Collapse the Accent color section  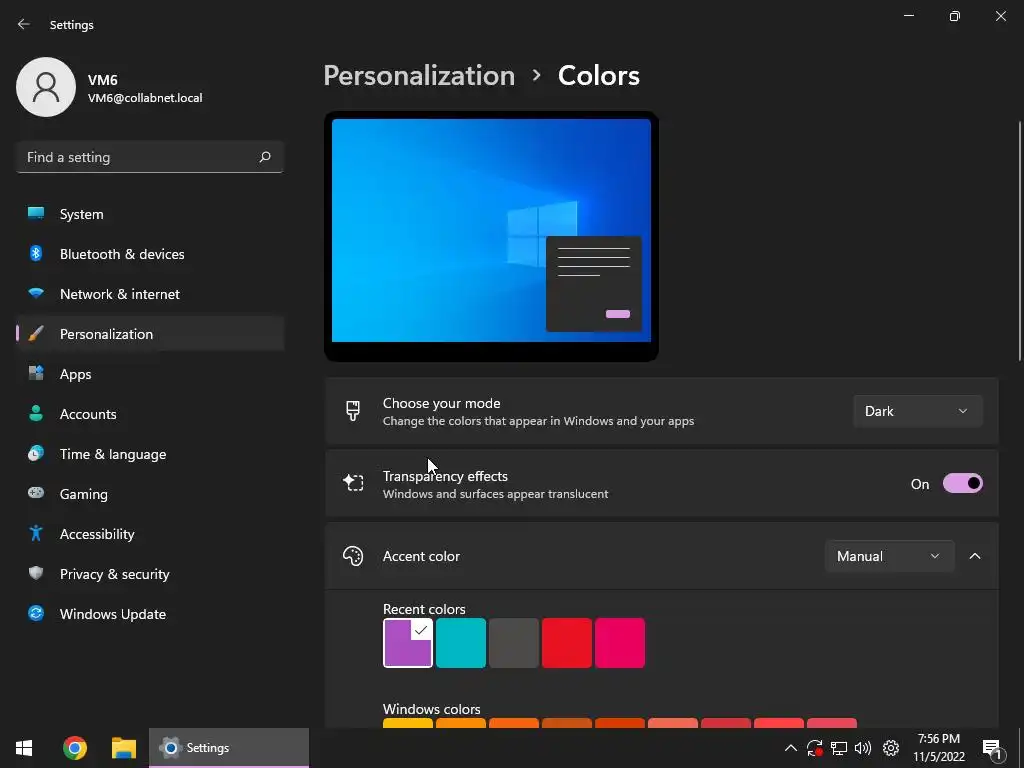pos(974,556)
